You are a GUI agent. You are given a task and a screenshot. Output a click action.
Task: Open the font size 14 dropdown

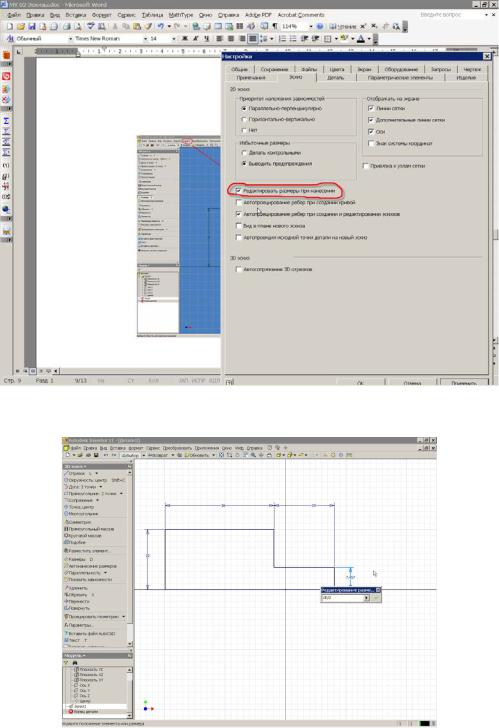(x=174, y=39)
